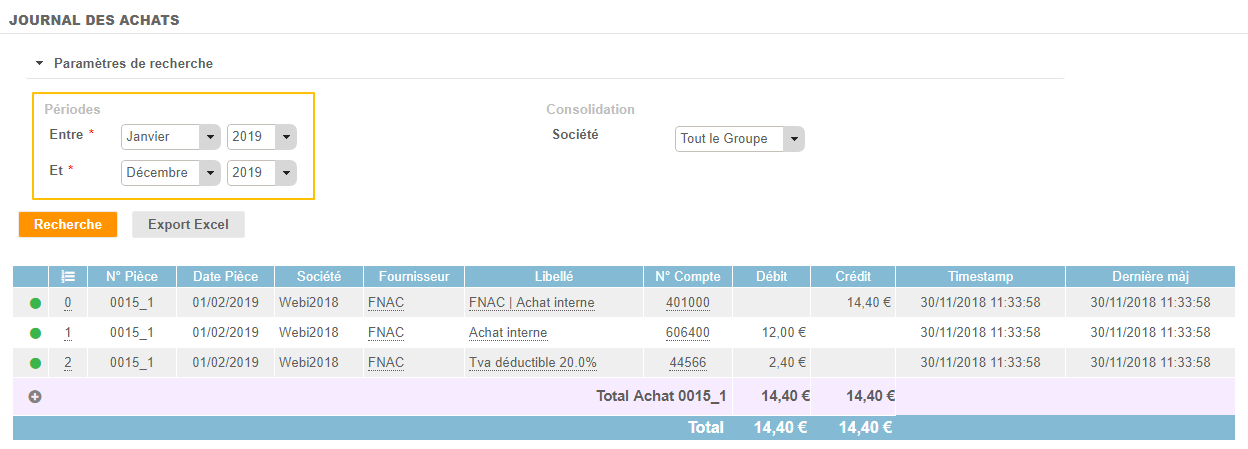Open the end year 2019 dropdown
1248x449 pixels.
262,173
